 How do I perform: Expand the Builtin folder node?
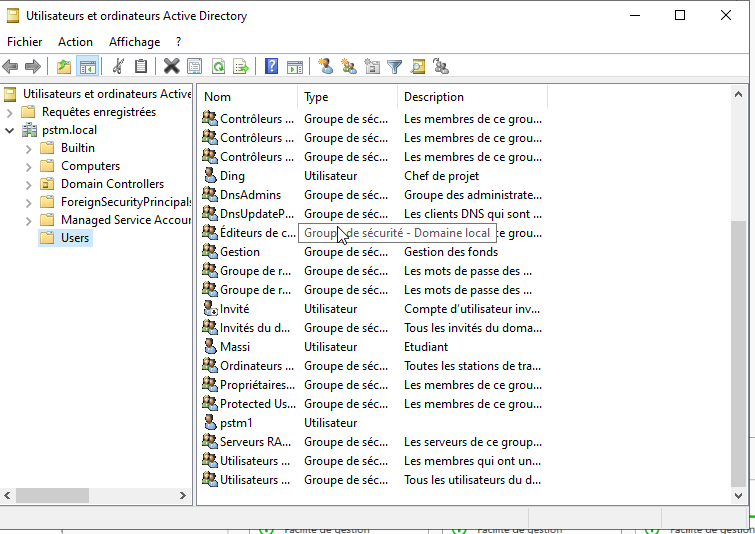[x=28, y=148]
